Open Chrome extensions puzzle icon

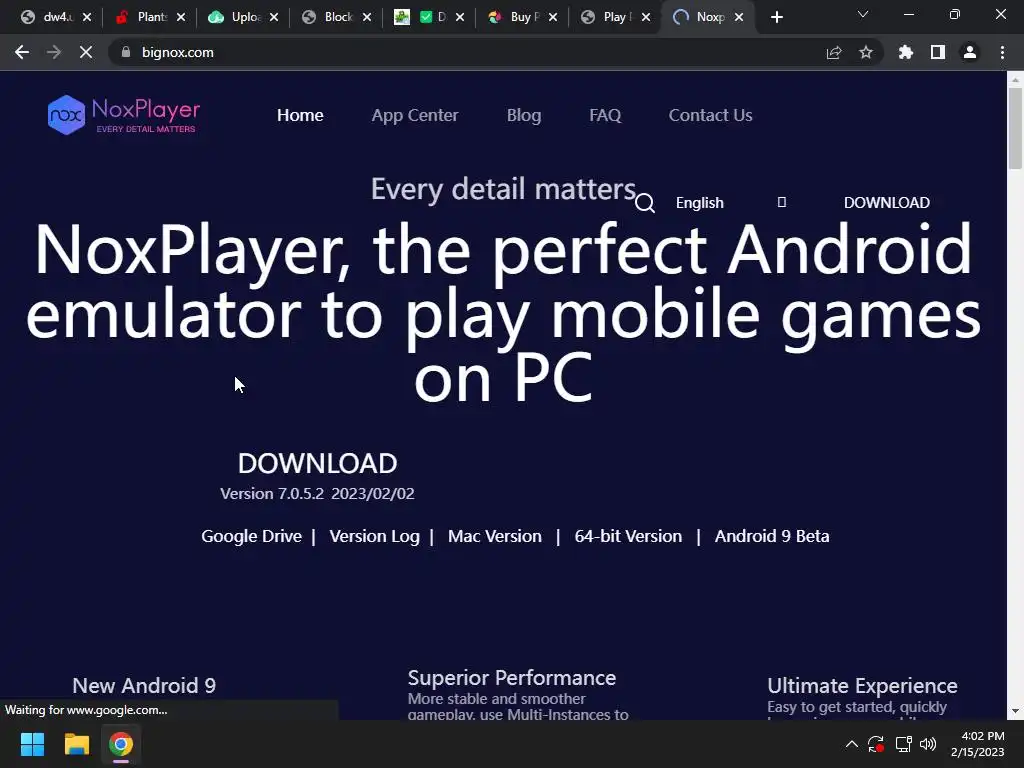[x=906, y=52]
